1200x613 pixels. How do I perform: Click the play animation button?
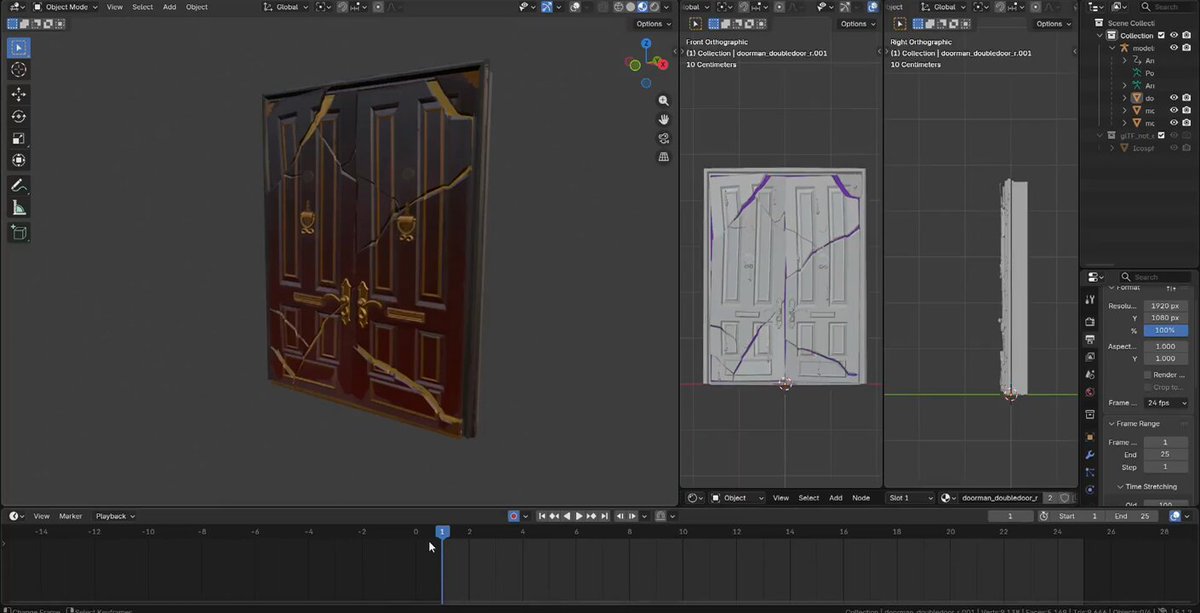(579, 516)
